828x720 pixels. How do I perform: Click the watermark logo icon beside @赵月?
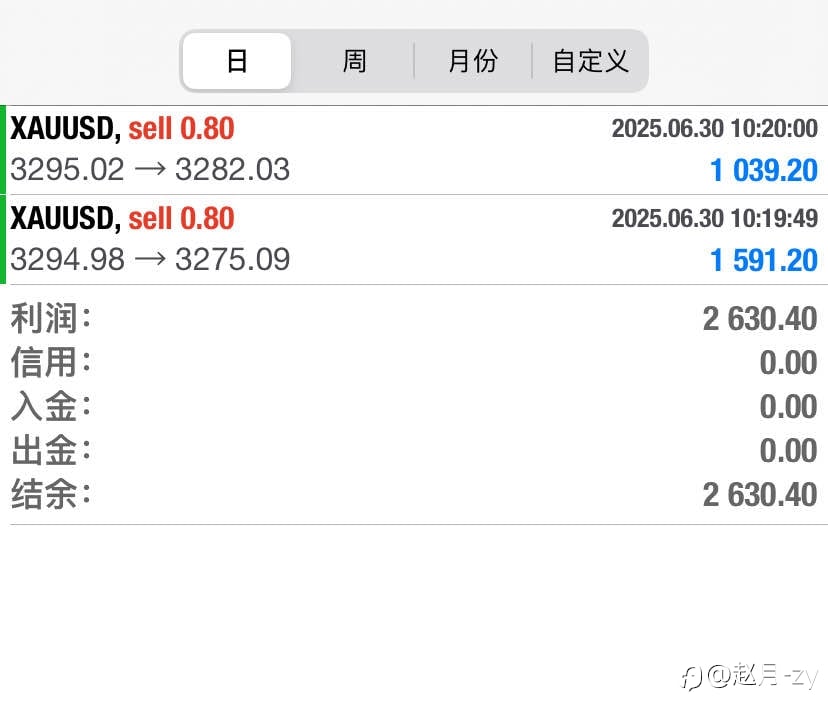click(691, 677)
